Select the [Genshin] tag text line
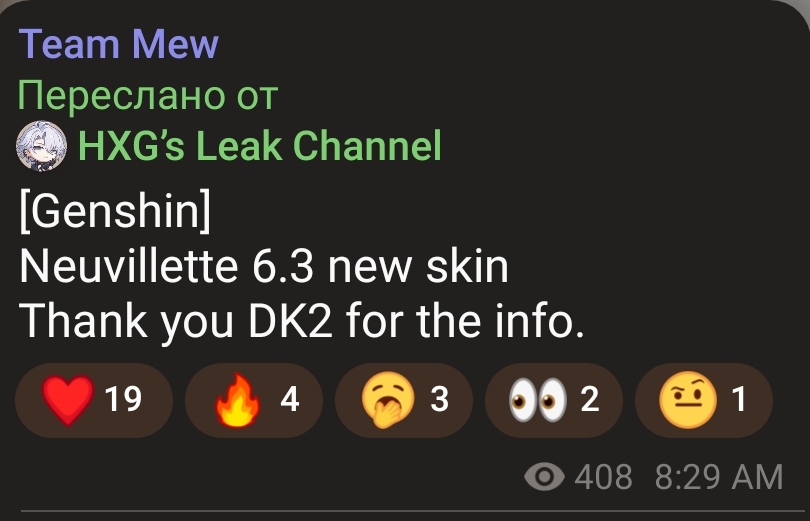Viewport: 810px width, 521px height. click(115, 211)
